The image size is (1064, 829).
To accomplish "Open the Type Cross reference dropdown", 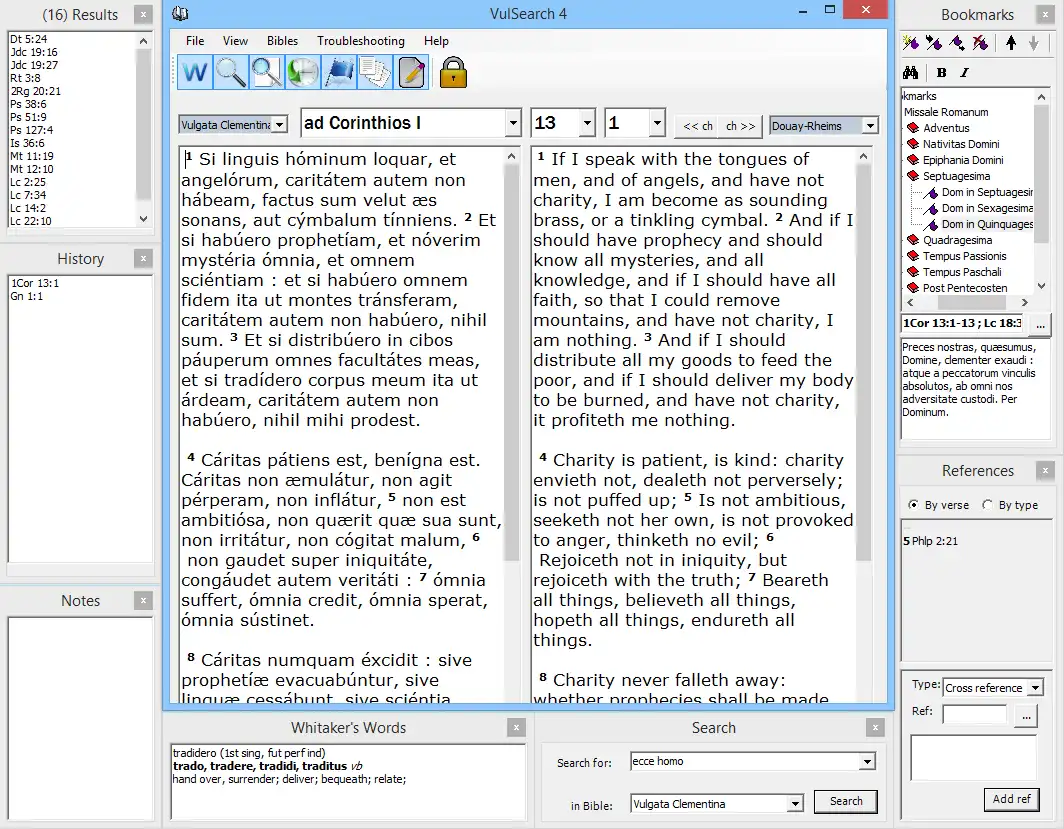I will (1036, 688).
